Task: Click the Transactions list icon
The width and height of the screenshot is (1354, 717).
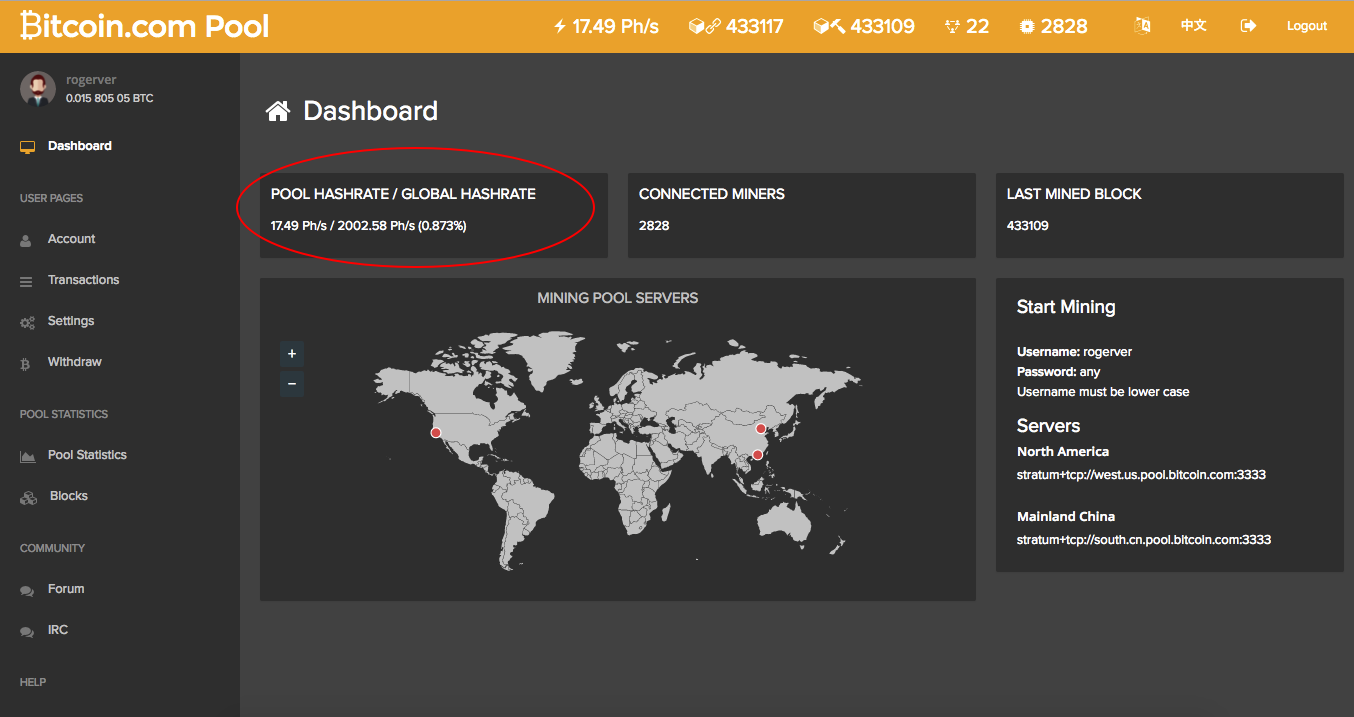Action: (26, 282)
